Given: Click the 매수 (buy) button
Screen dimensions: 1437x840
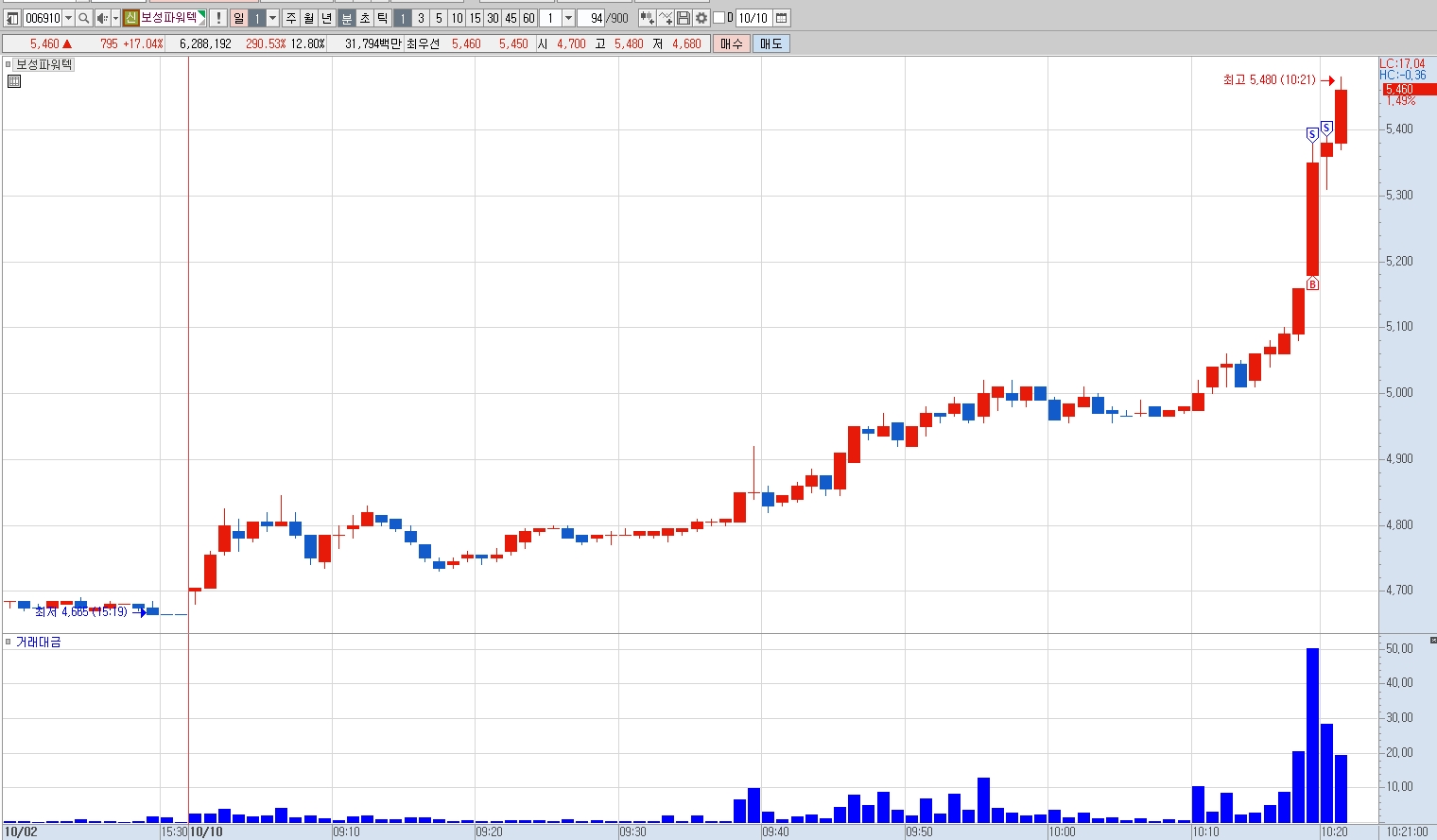Looking at the screenshot, I should (732, 43).
